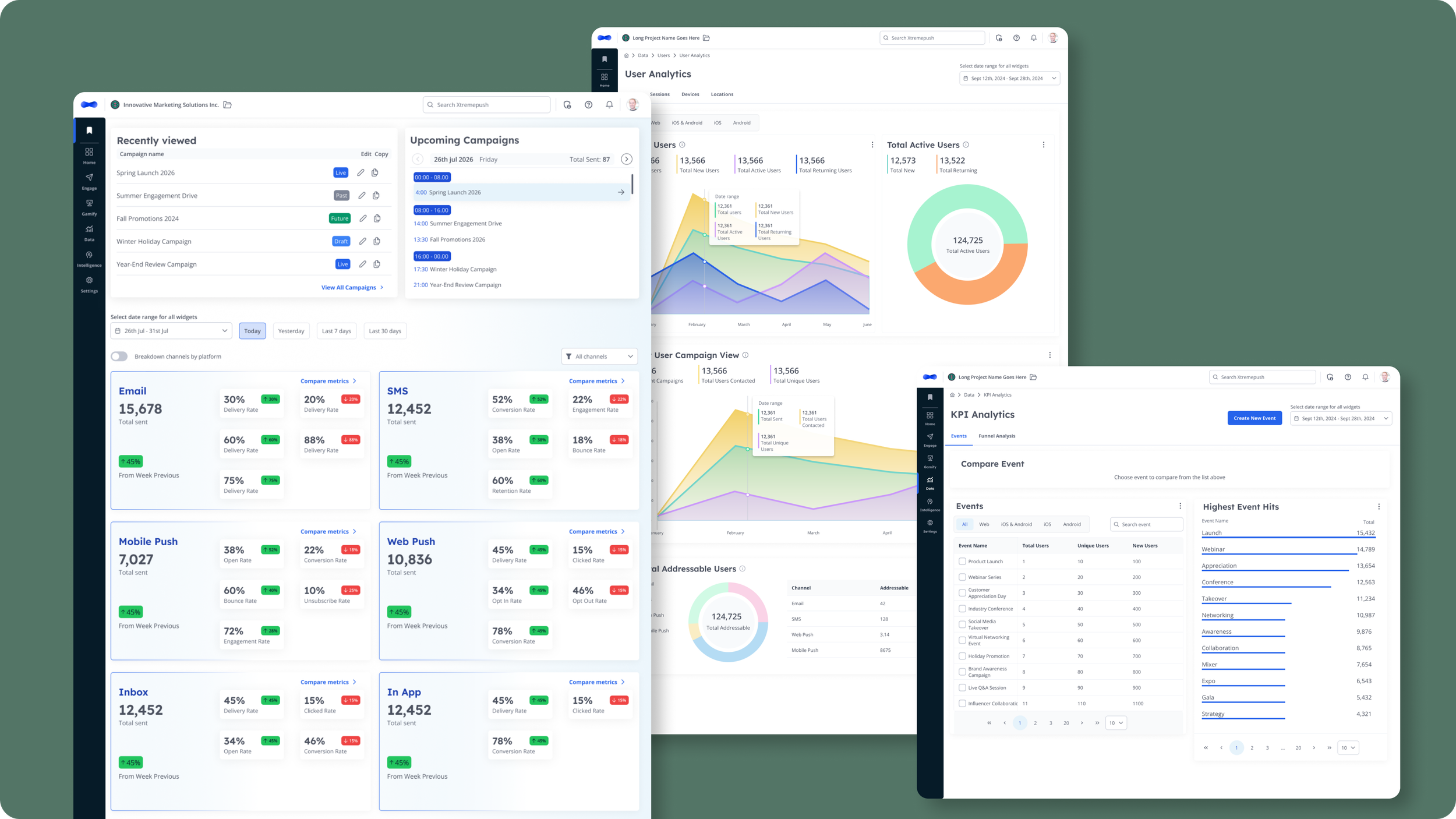Open help icon in front window header

pyautogui.click(x=589, y=105)
